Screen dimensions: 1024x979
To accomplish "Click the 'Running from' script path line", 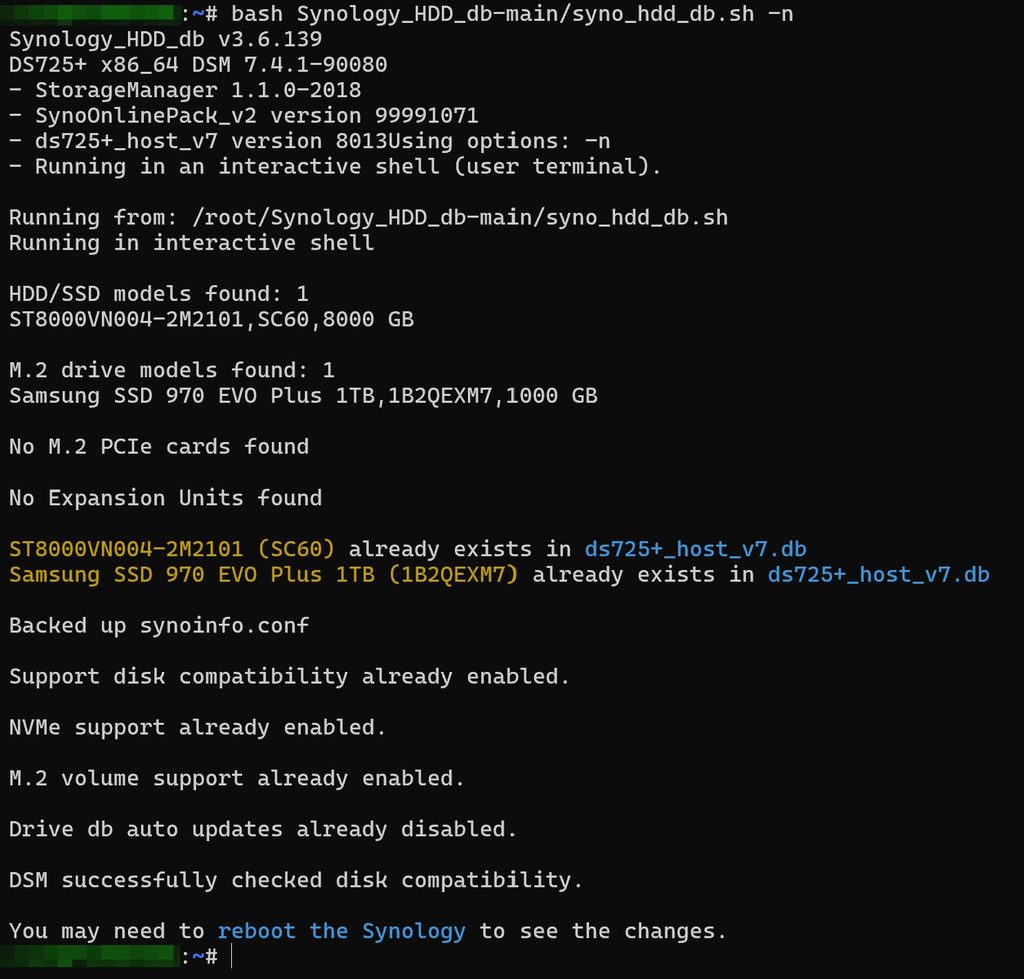I will [x=368, y=217].
